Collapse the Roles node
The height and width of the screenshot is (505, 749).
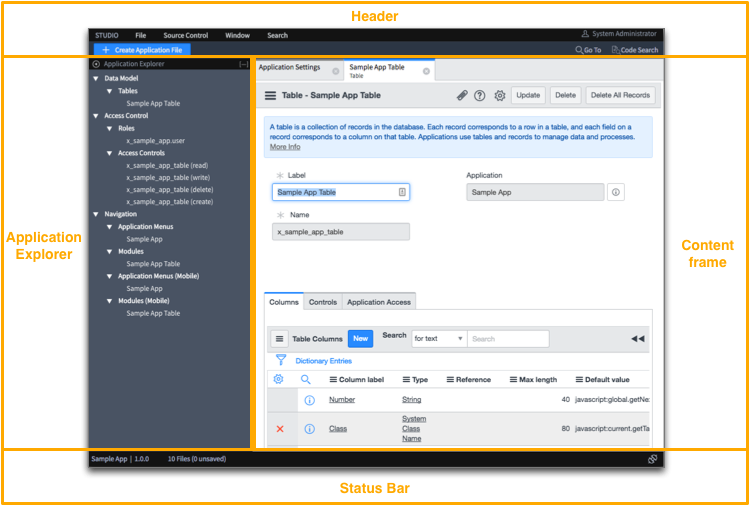tap(109, 129)
